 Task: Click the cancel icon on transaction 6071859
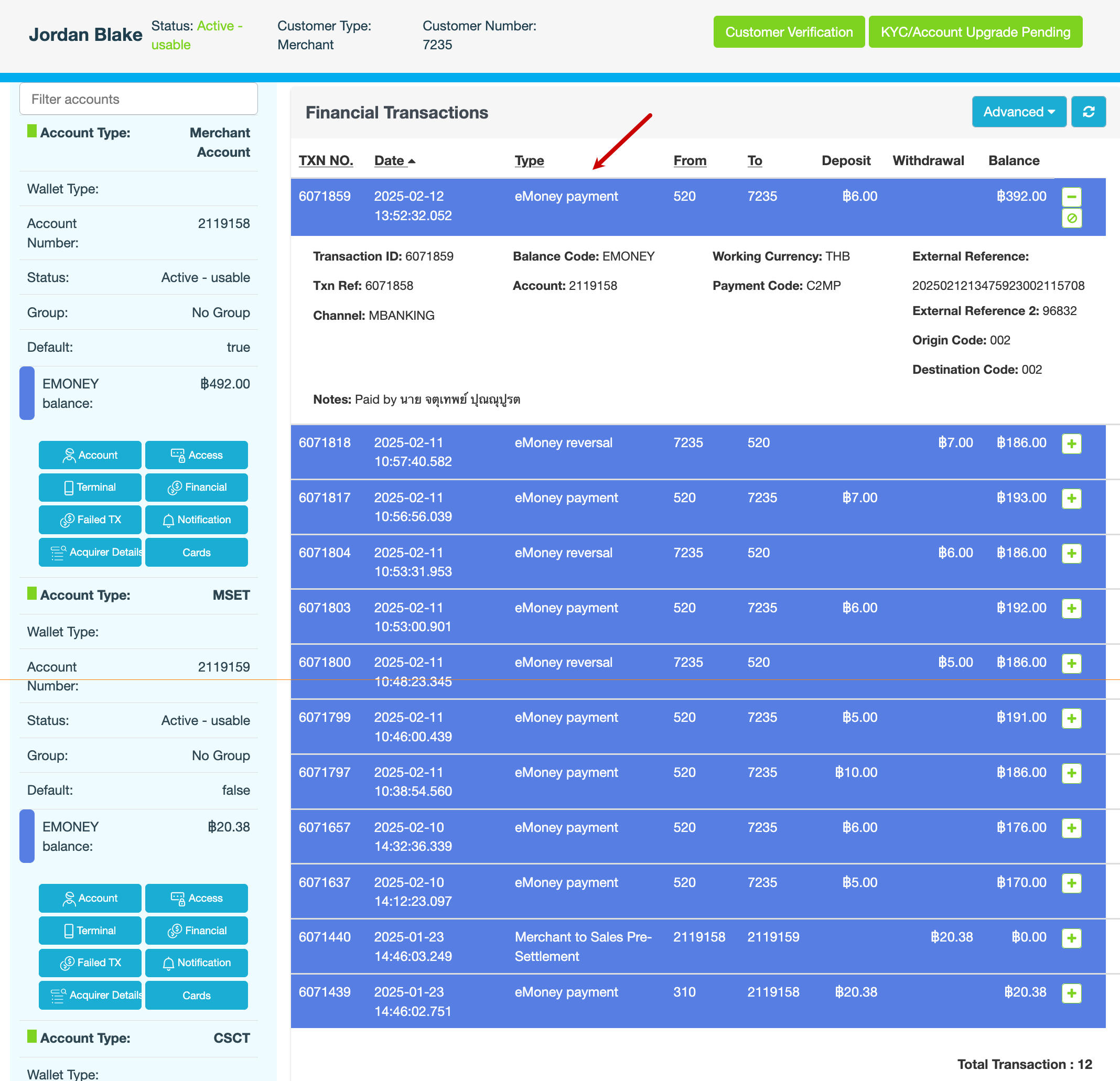(1071, 218)
